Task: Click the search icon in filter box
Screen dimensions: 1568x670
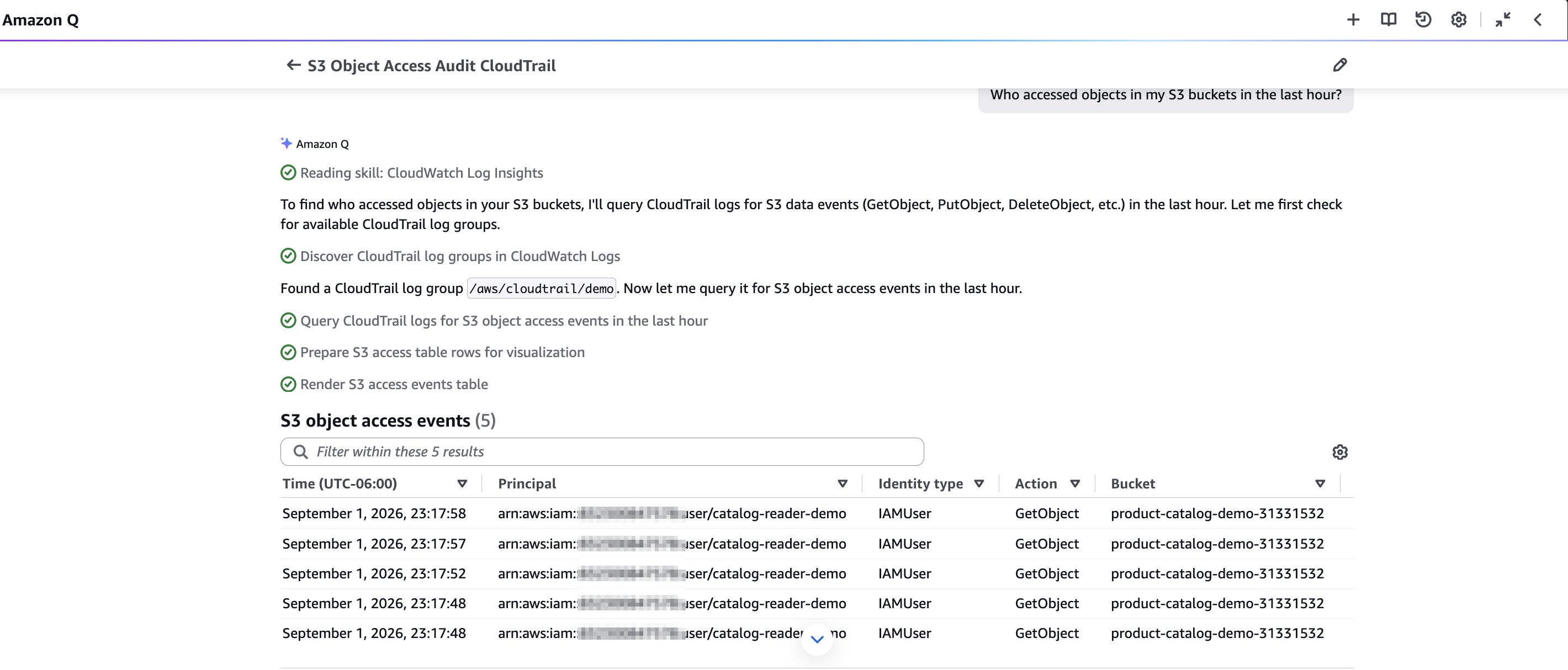Action: (x=300, y=451)
